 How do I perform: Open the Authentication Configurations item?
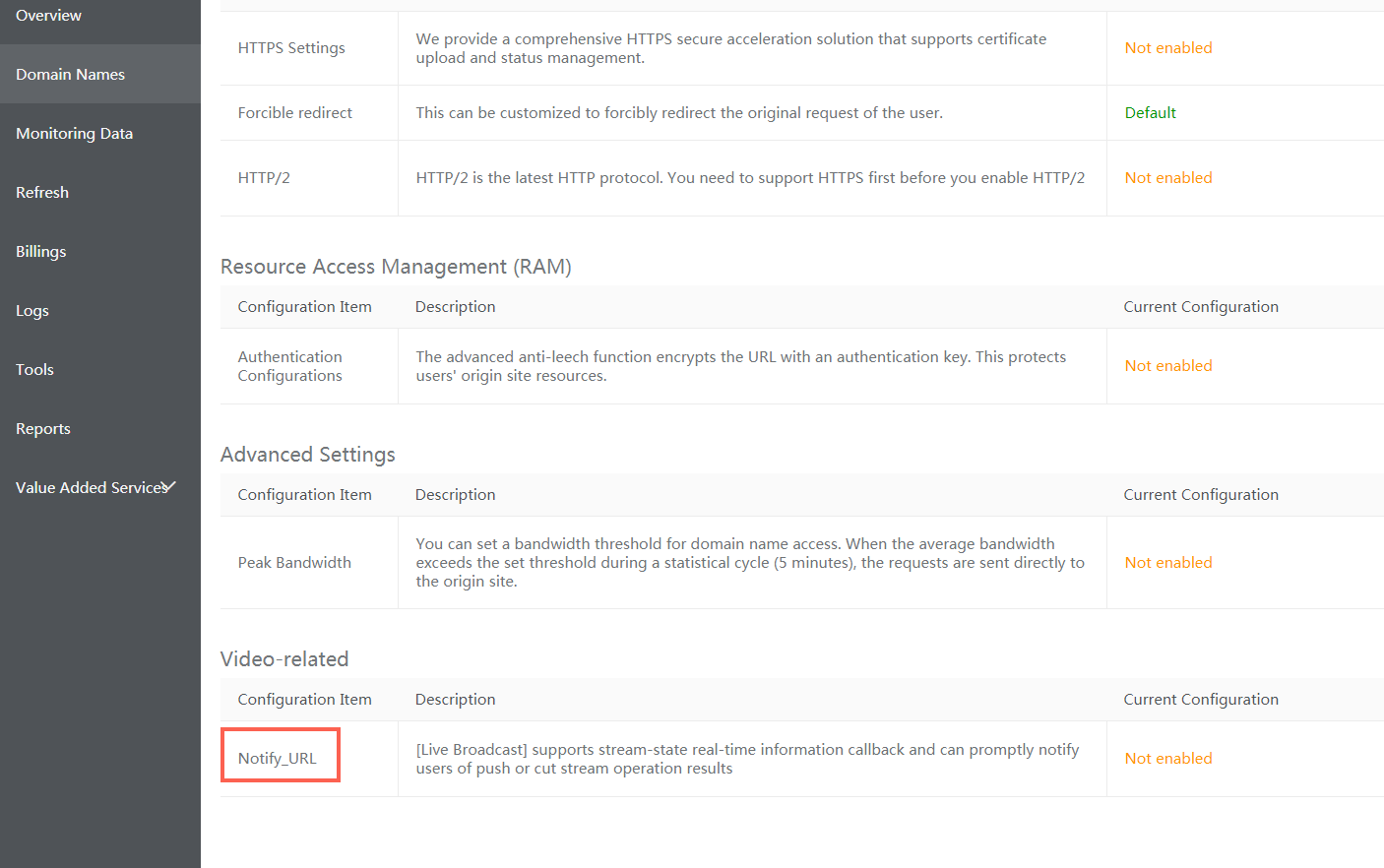tap(289, 366)
